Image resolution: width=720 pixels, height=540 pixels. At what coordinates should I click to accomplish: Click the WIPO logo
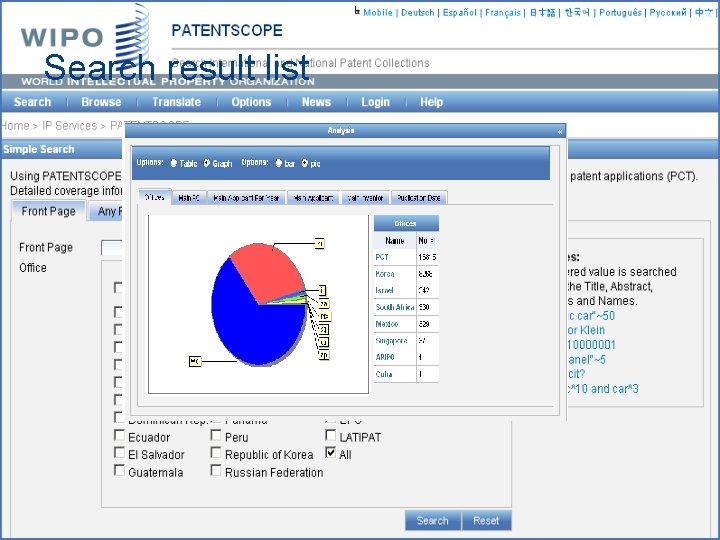coord(85,37)
